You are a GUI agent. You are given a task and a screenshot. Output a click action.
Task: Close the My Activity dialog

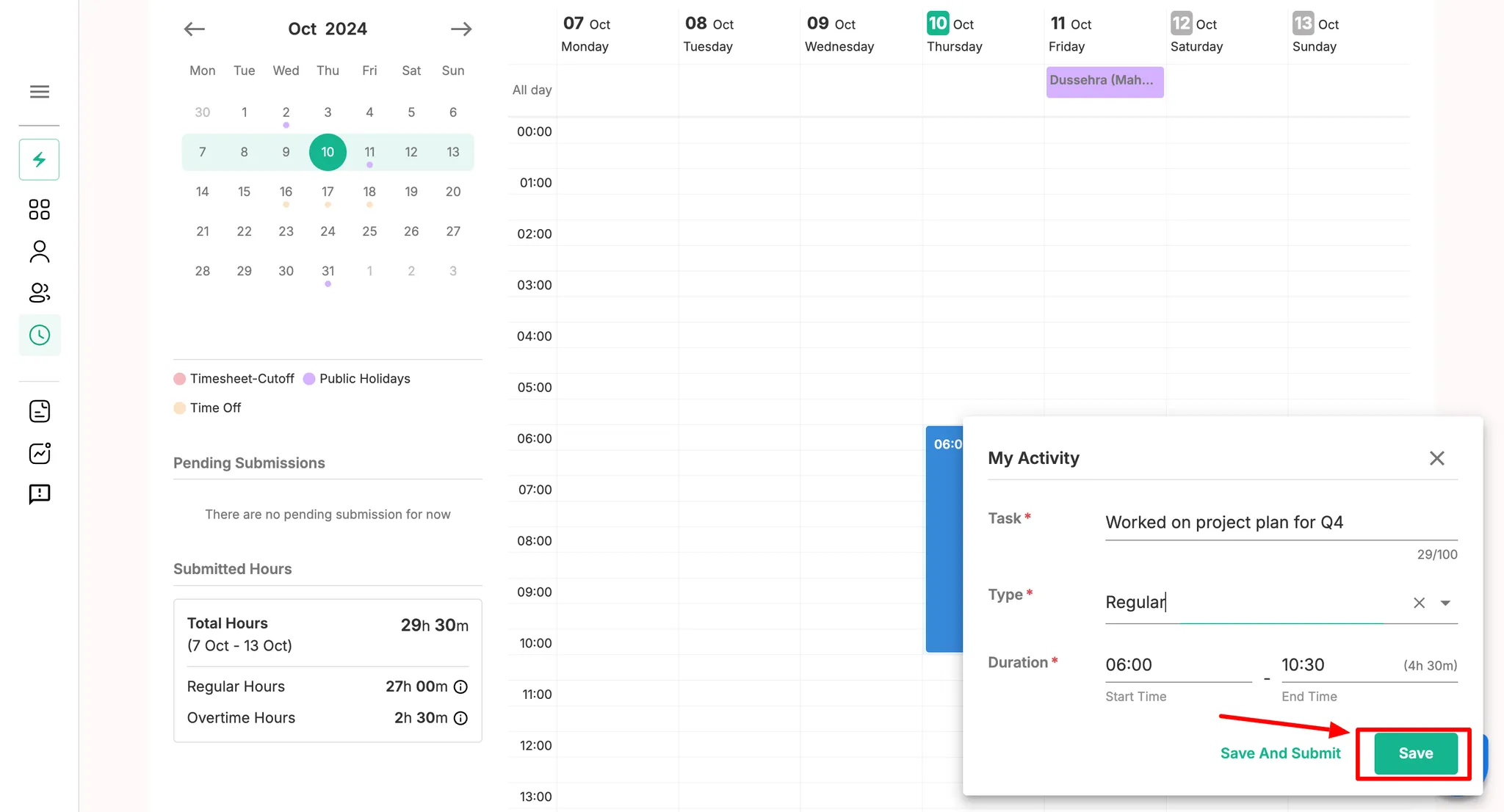pos(1436,458)
